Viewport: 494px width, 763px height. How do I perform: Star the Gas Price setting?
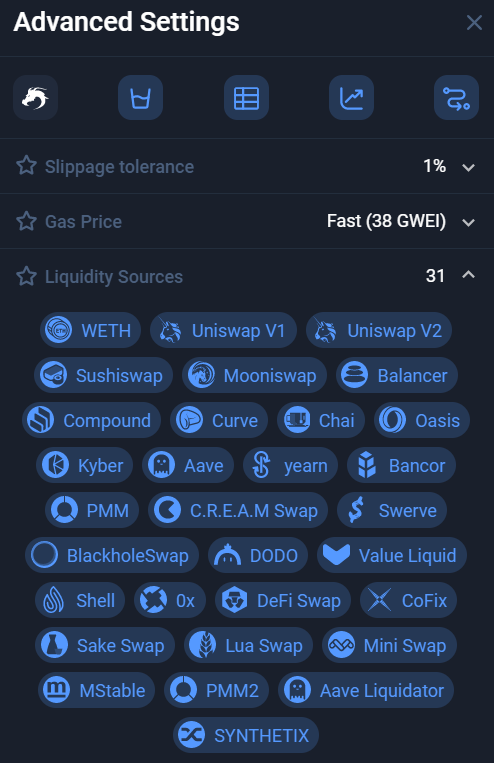(x=26, y=221)
